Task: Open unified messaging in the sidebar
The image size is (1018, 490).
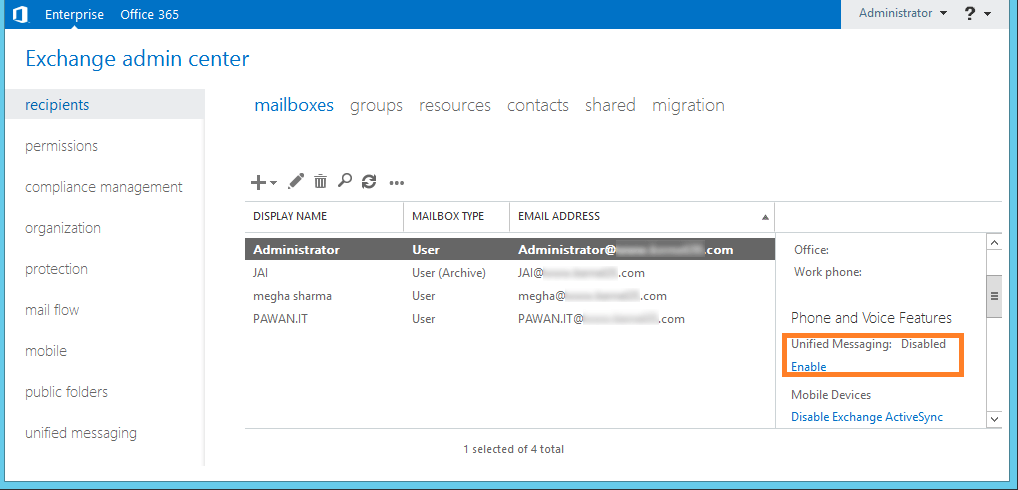Action: pos(81,433)
